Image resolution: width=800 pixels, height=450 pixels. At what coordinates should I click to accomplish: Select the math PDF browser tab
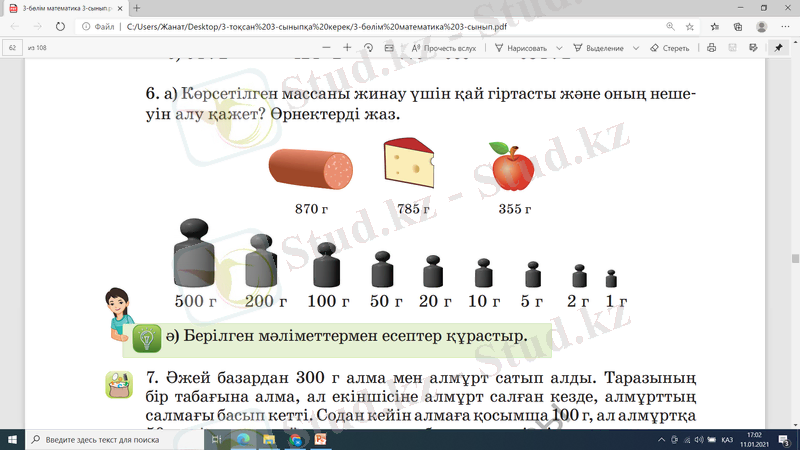pos(60,8)
